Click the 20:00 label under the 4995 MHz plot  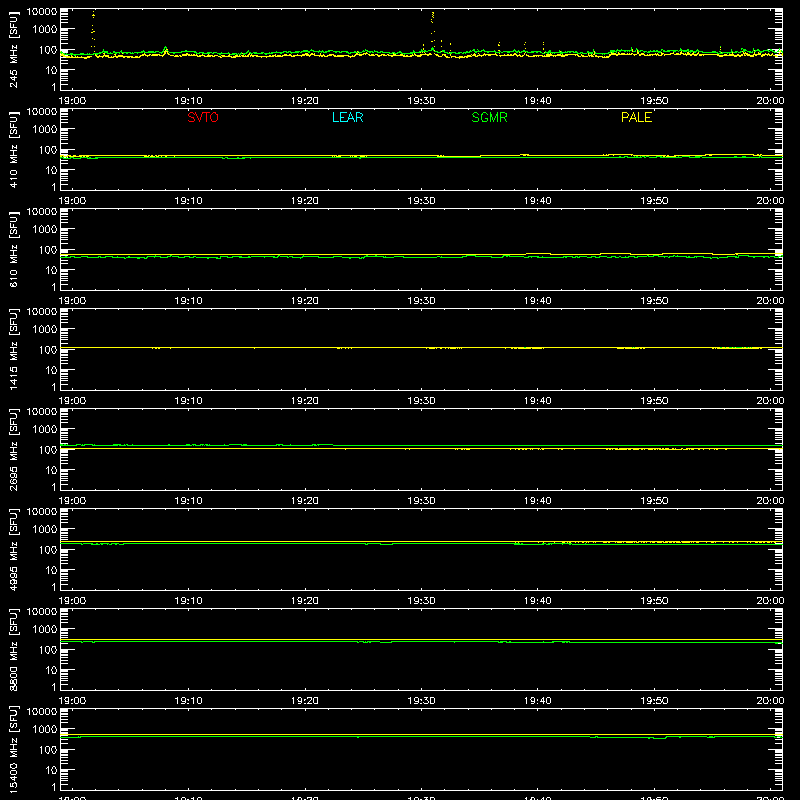[770, 601]
